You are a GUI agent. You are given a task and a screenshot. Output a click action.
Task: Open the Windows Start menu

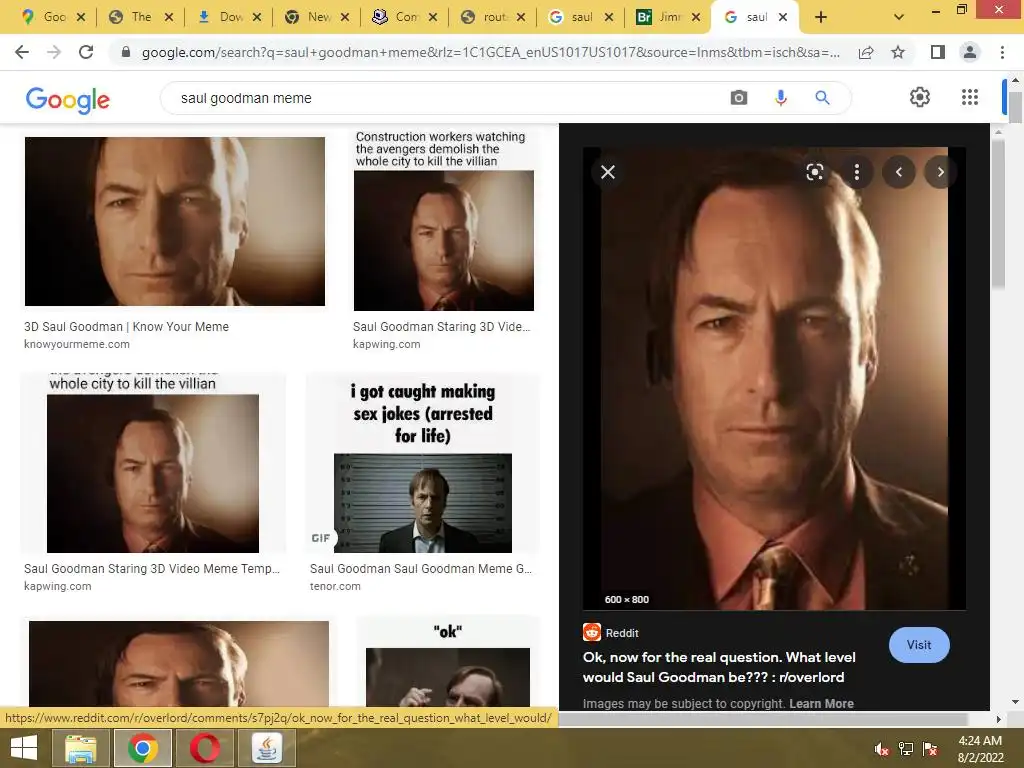coord(24,748)
